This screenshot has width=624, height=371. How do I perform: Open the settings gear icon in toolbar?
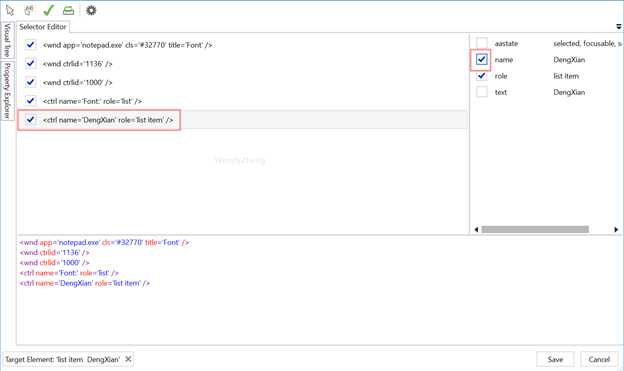click(x=91, y=10)
